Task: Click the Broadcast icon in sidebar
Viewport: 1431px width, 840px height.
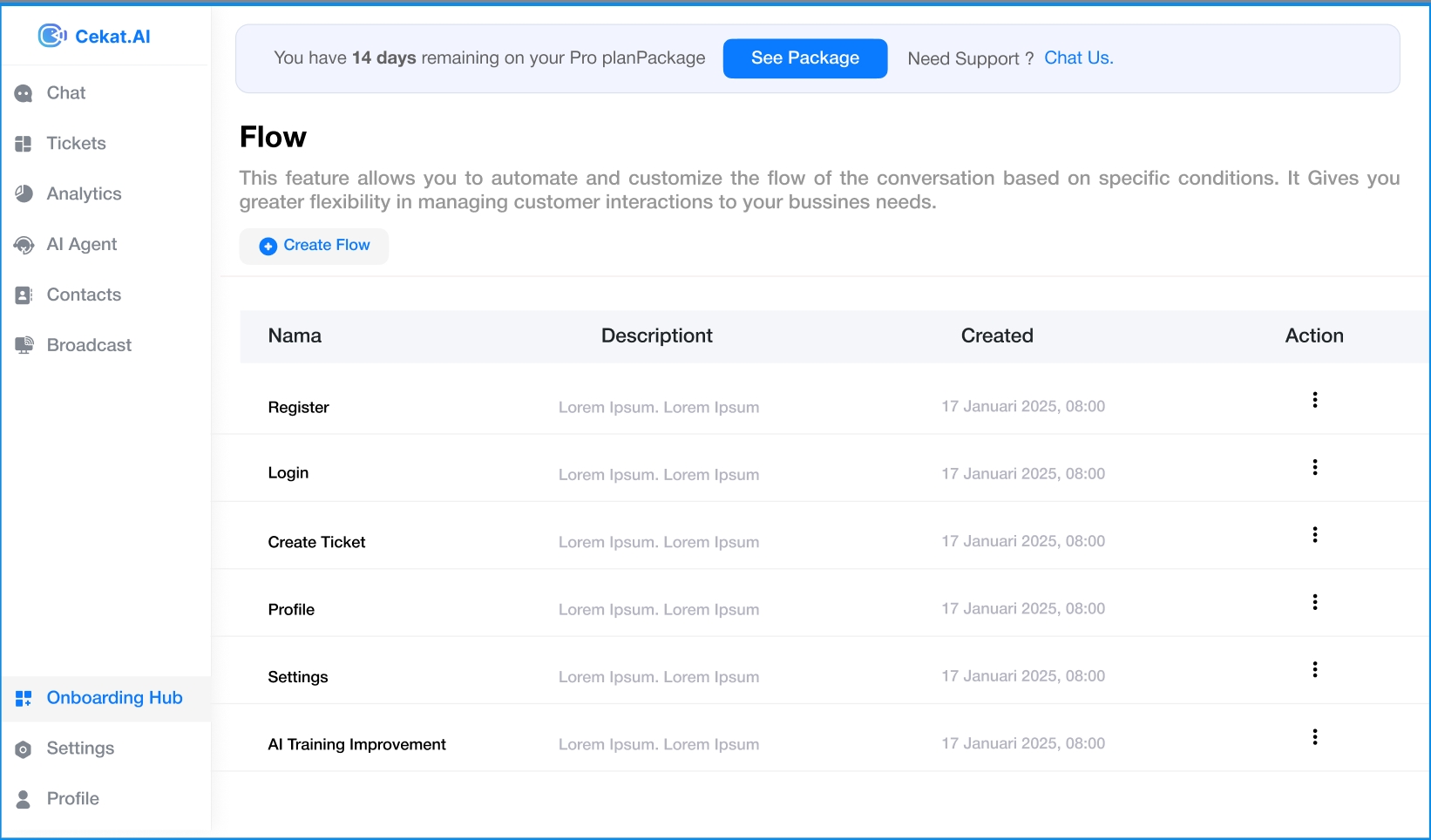Action: tap(24, 346)
